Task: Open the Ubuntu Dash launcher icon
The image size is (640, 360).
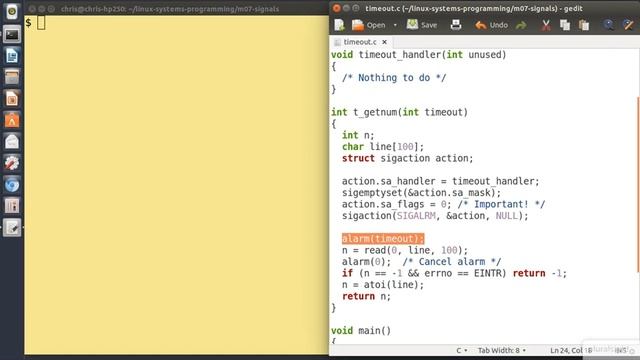Action: coord(12,12)
